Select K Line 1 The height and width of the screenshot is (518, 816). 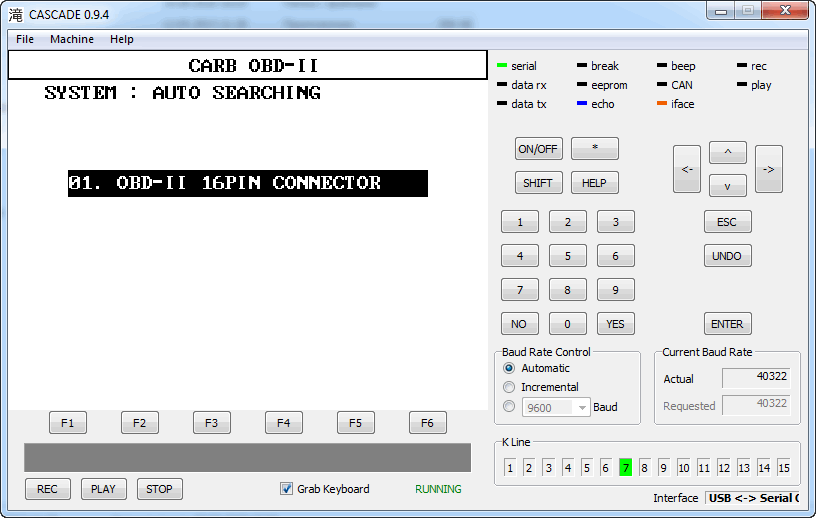(x=510, y=468)
